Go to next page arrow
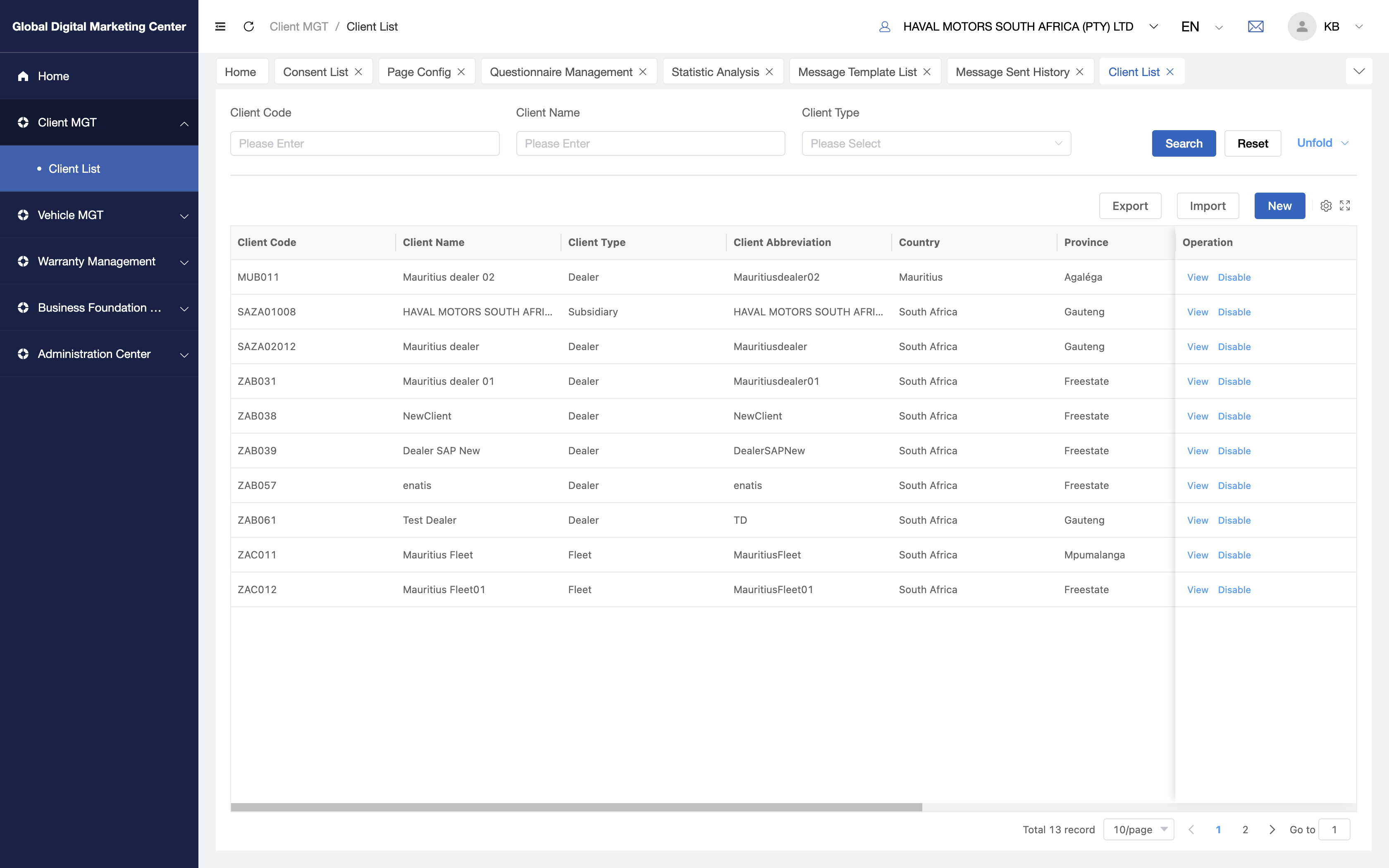The image size is (1389, 868). point(1272,830)
